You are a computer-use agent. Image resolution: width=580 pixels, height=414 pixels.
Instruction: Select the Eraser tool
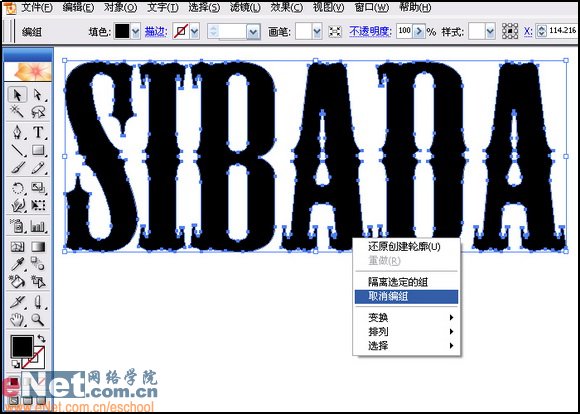click(38, 302)
